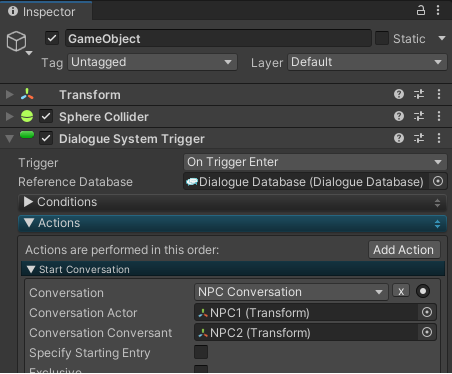Open the Trigger dropdown On Trigger Enter

coord(315,162)
